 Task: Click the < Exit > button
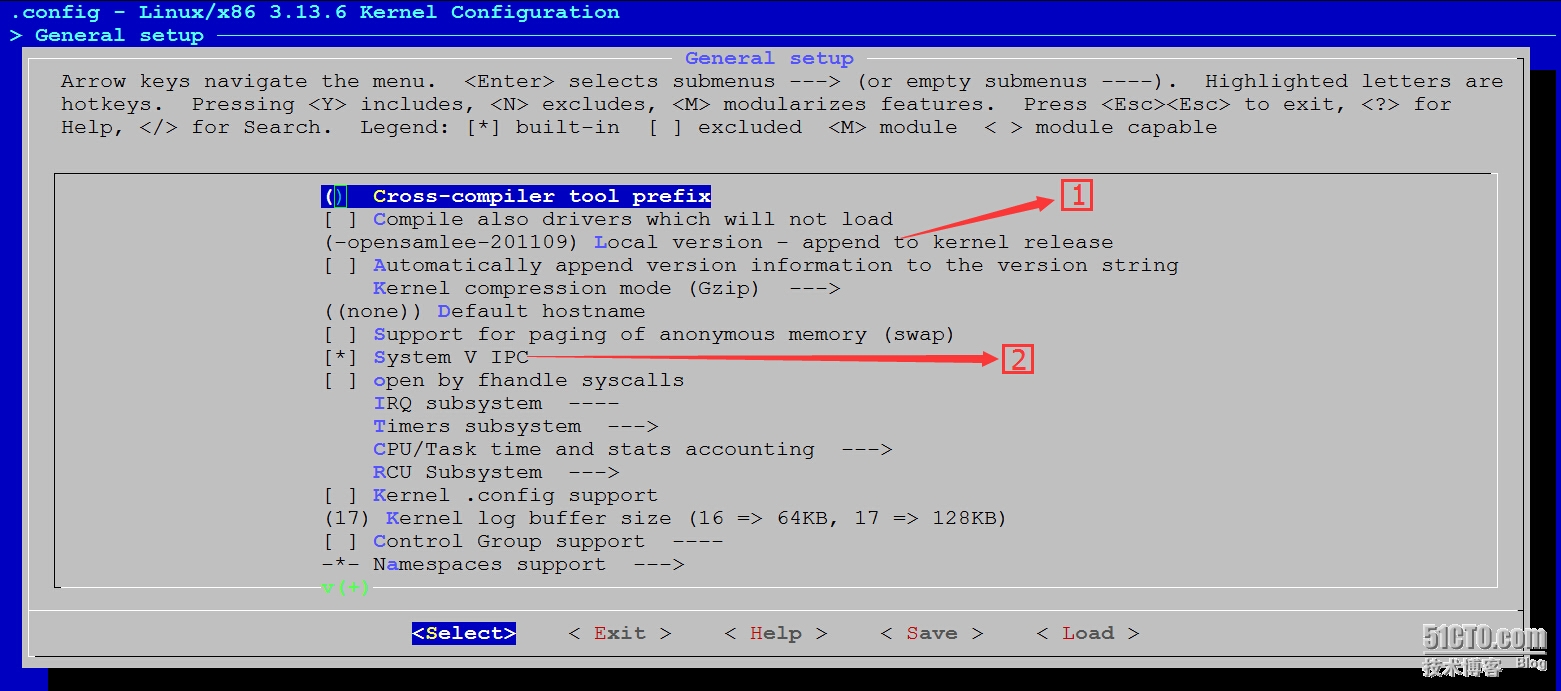click(x=620, y=633)
